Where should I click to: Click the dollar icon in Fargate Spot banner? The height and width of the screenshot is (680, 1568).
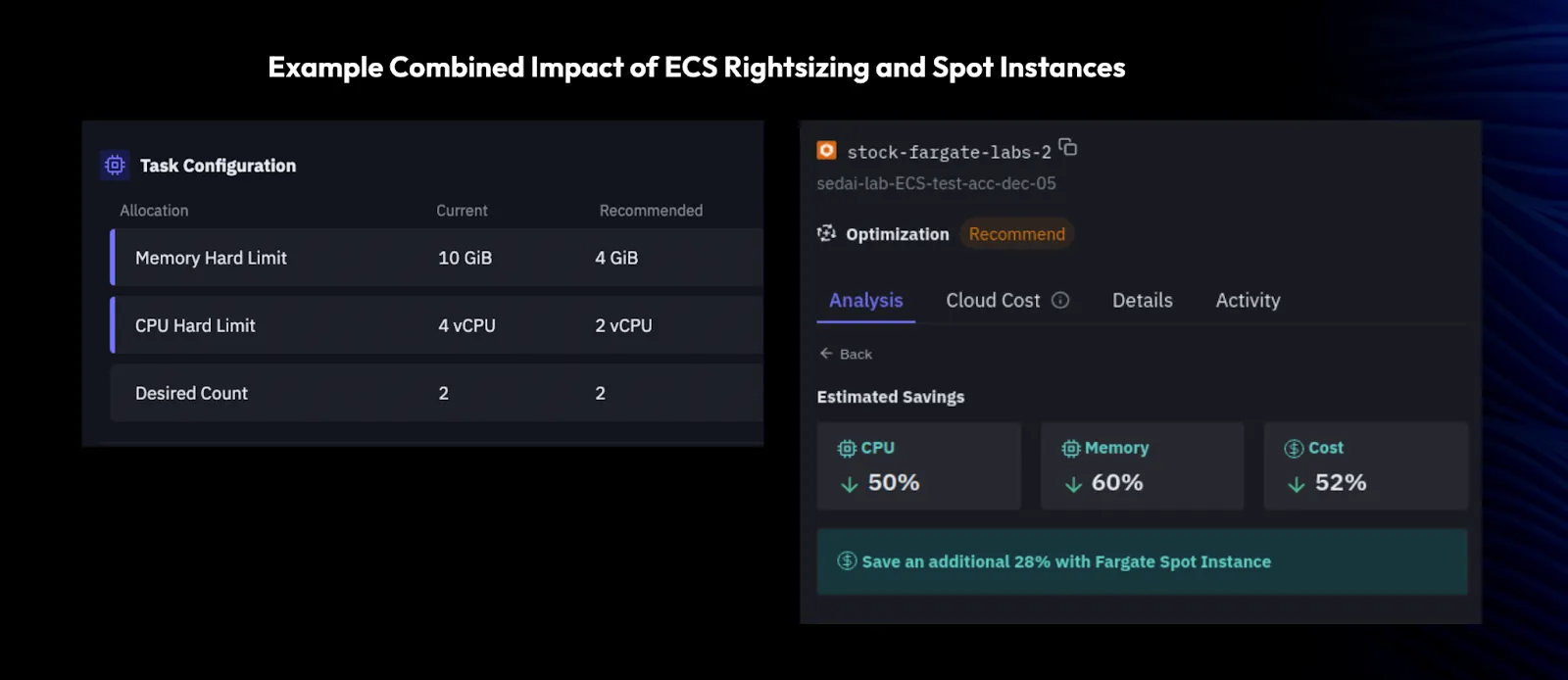pos(847,561)
